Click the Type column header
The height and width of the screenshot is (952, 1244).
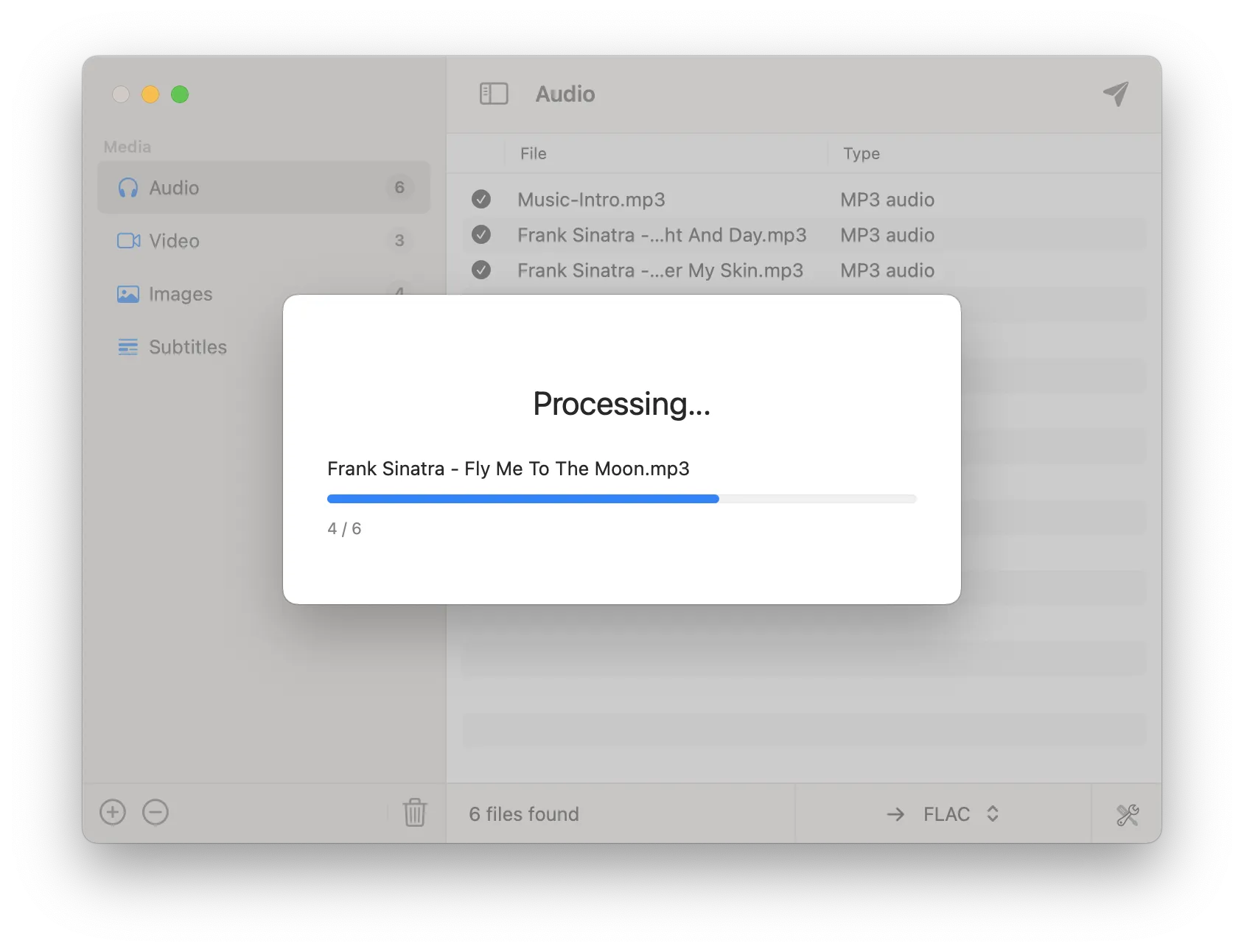click(862, 154)
